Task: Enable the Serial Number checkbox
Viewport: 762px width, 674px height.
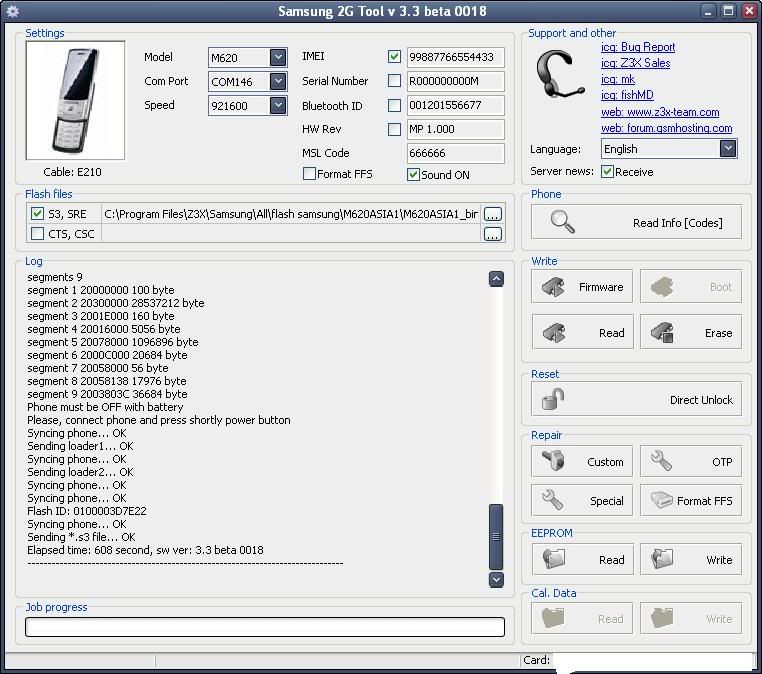Action: pyautogui.click(x=394, y=81)
